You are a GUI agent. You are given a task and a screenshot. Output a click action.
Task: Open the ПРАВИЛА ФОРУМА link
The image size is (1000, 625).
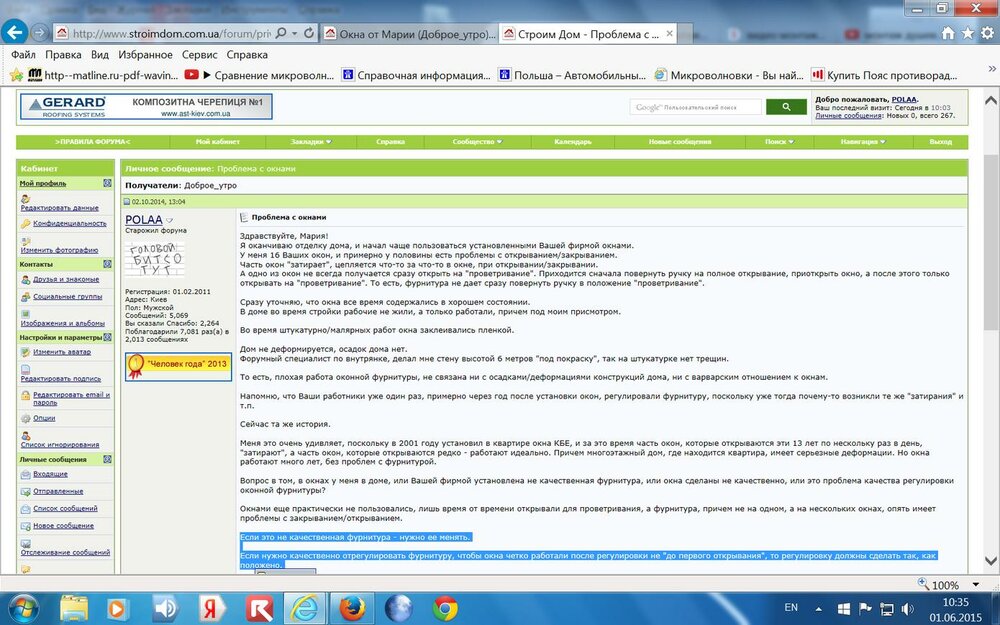(x=92, y=142)
